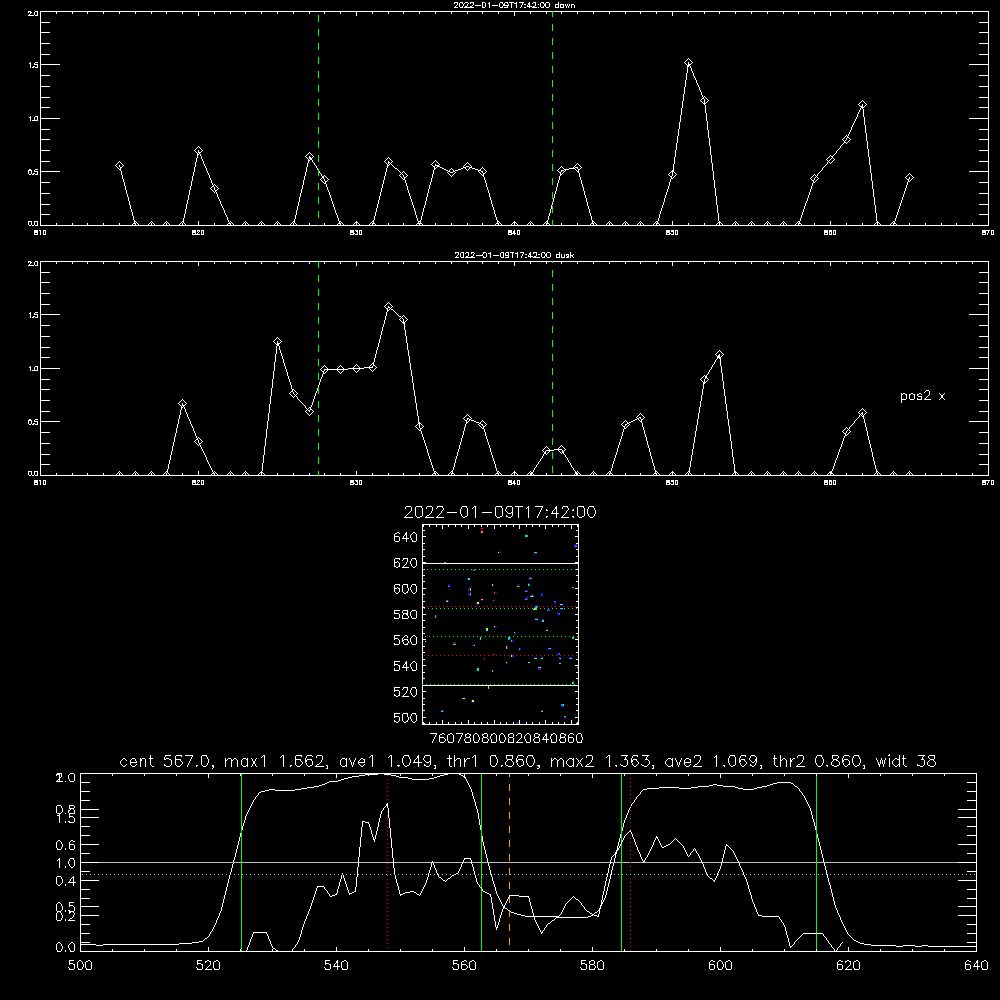Click the scatter image x-axis label '760780800820840860'
The height and width of the screenshot is (1000, 1000).
506,739
